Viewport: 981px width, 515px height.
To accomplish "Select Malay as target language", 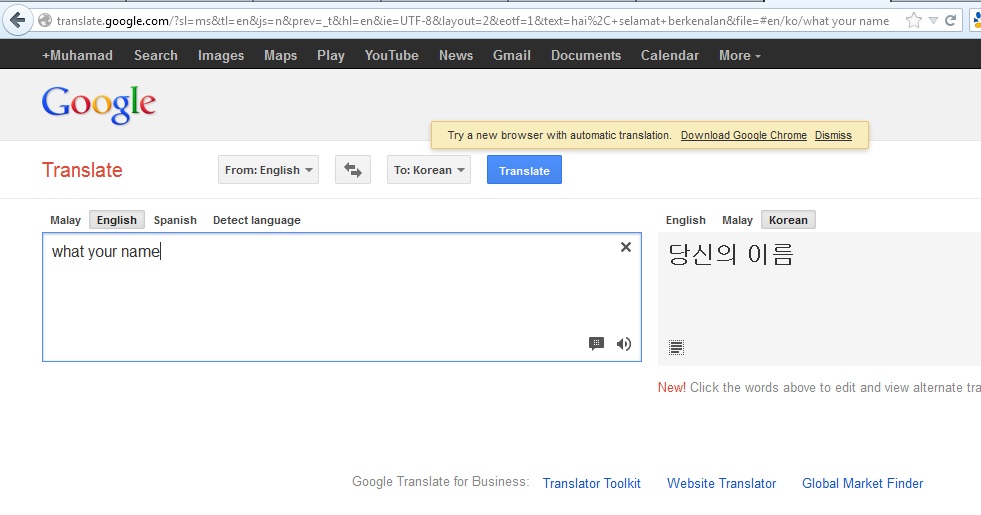I will coord(737,220).
